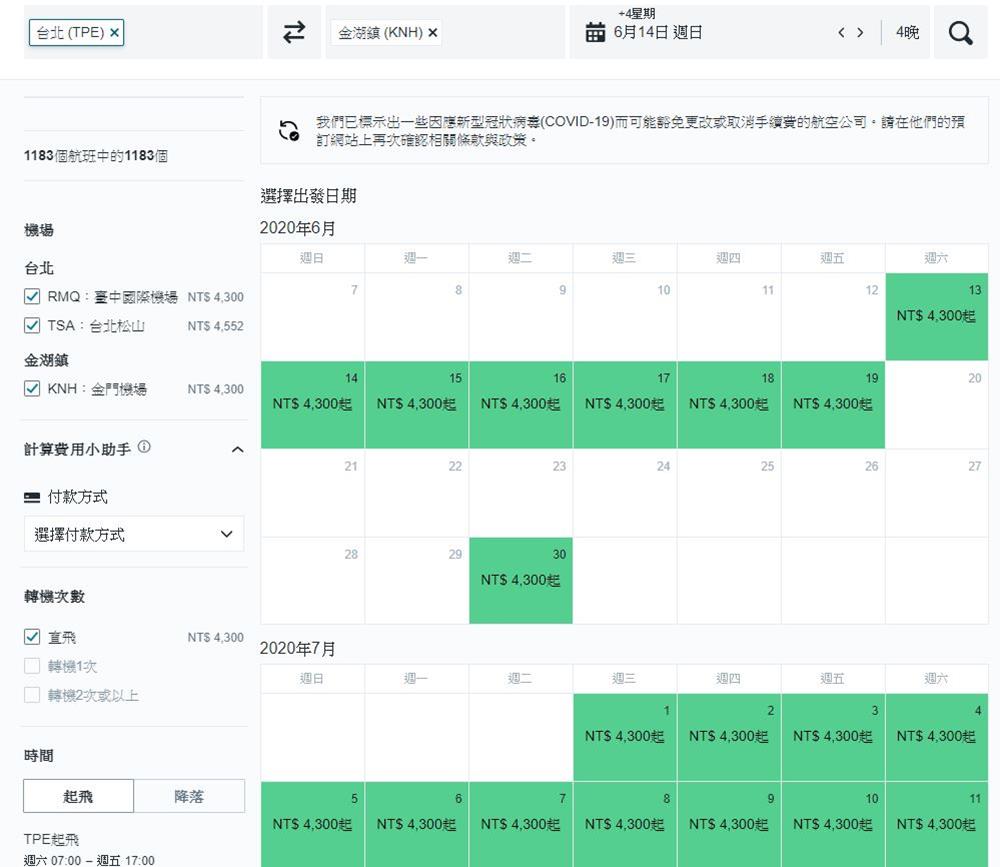Open the calendar date picker icon
This screenshot has height=867, width=1000.
click(x=595, y=32)
